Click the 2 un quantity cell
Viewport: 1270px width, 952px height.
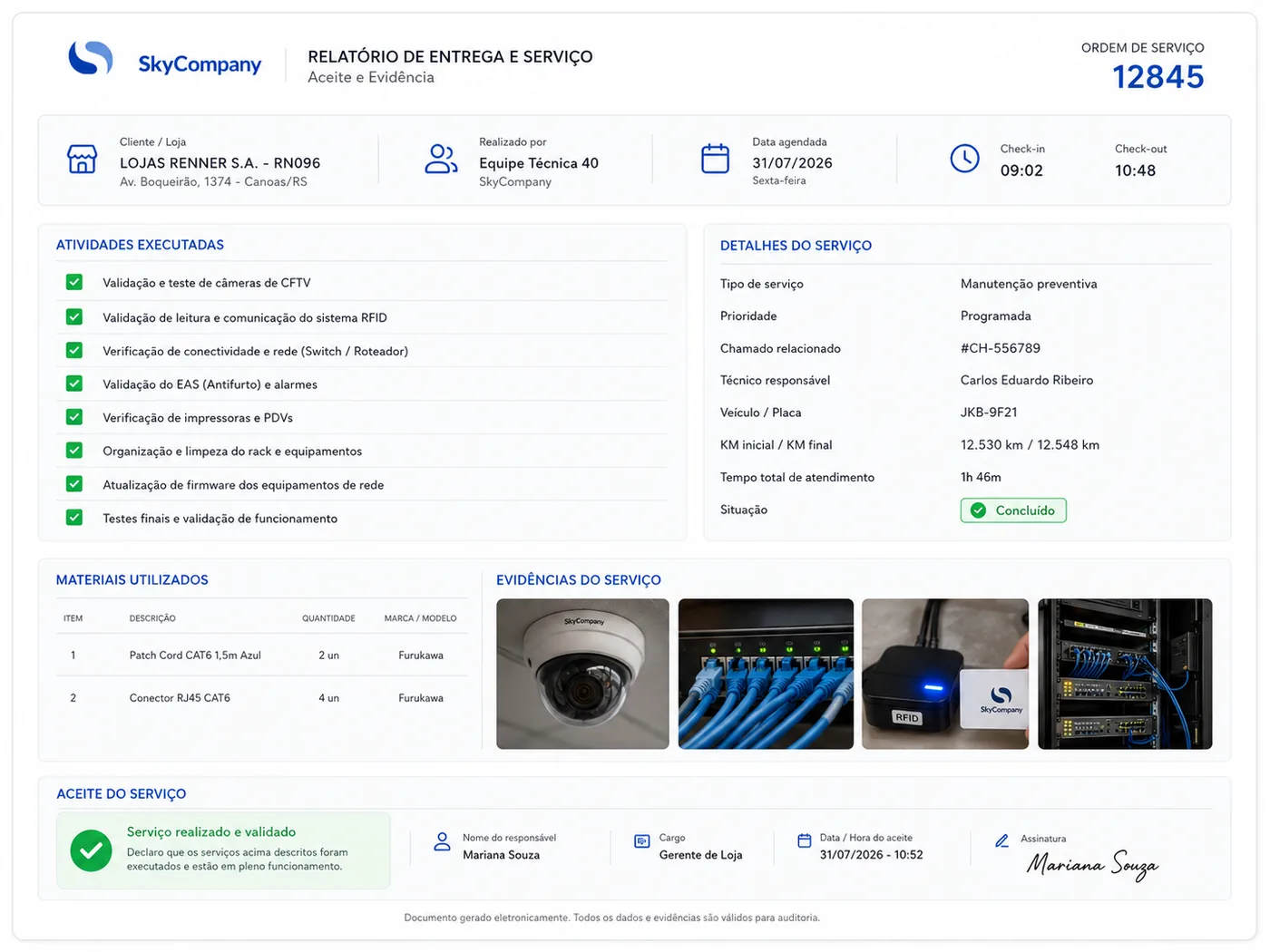[328, 655]
